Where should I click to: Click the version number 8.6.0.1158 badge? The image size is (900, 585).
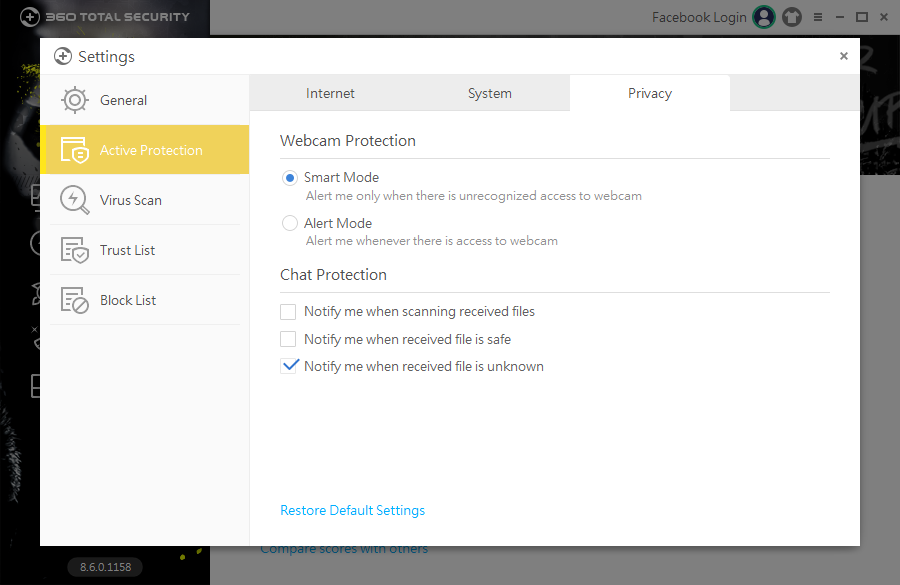tap(105, 567)
